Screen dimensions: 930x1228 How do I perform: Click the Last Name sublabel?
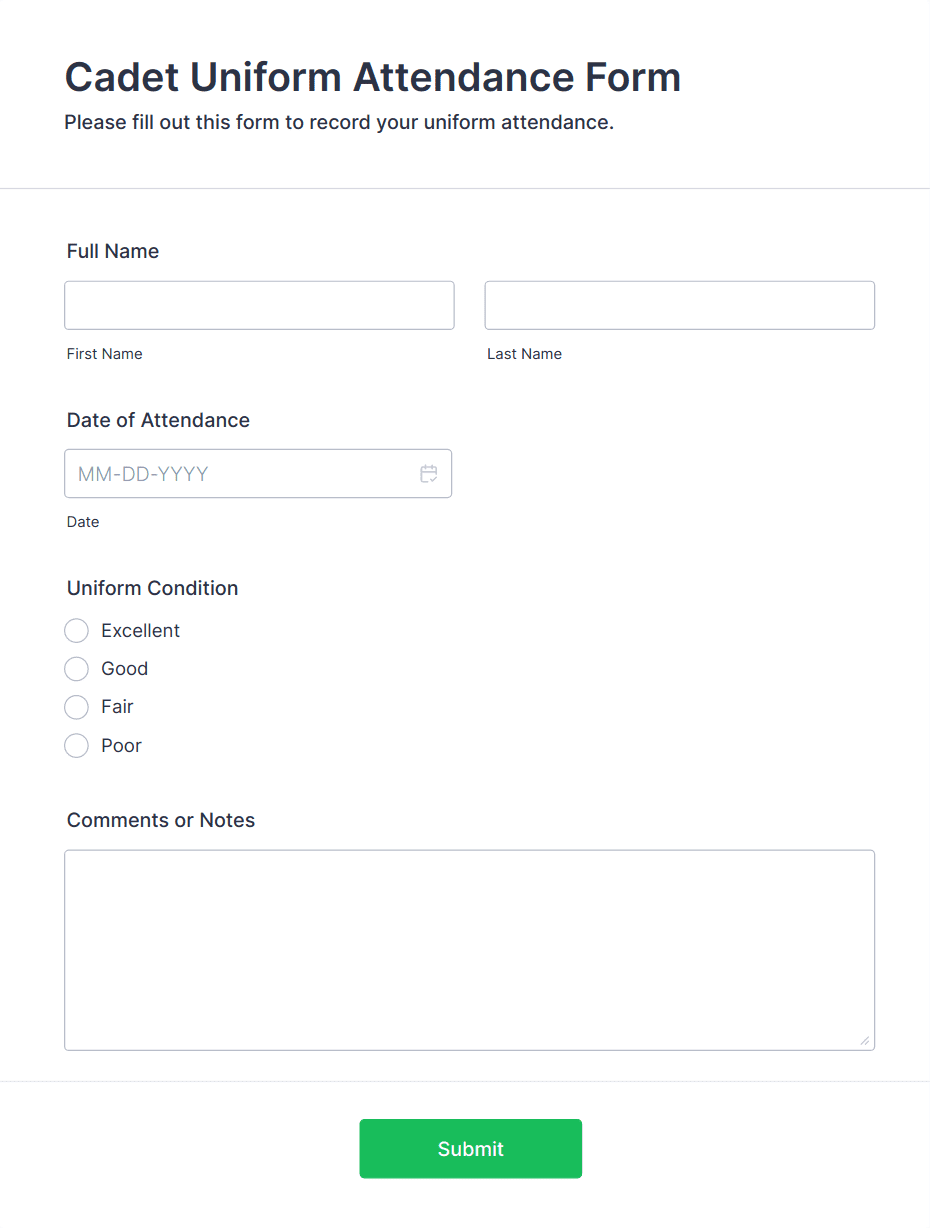pyautogui.click(x=524, y=354)
